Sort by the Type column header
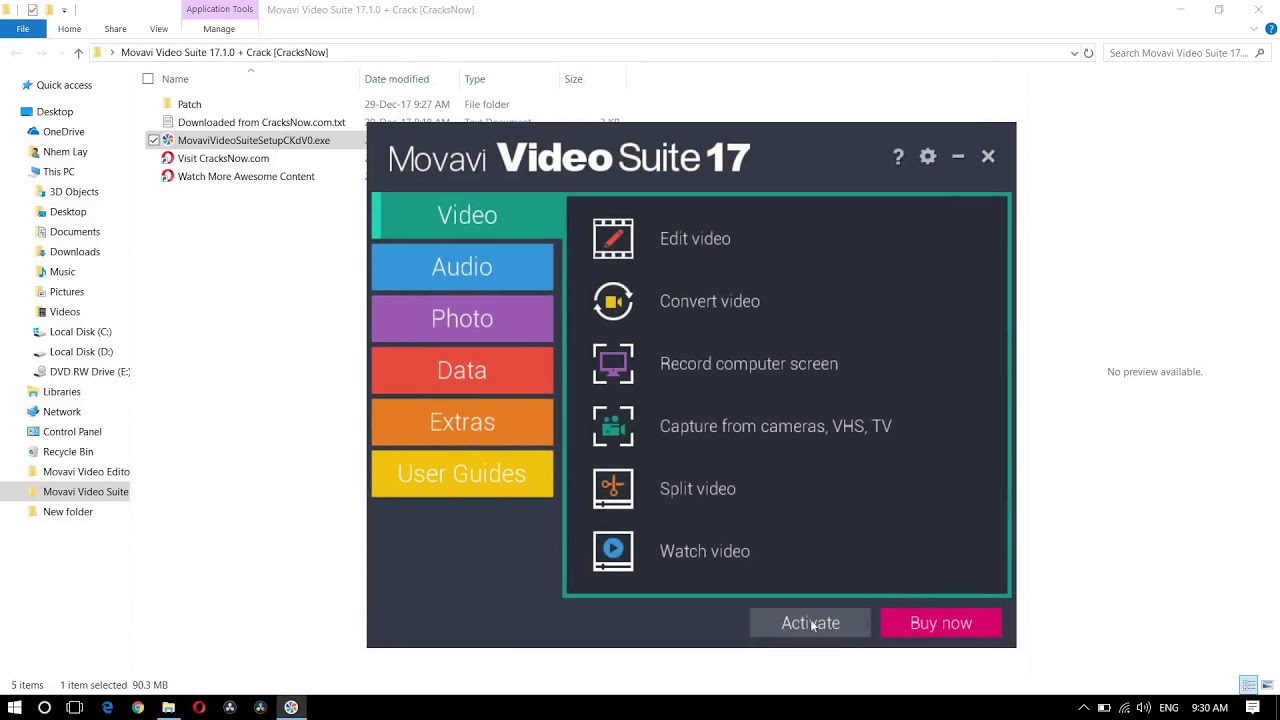Viewport: 1280px width, 720px height. coord(475,79)
